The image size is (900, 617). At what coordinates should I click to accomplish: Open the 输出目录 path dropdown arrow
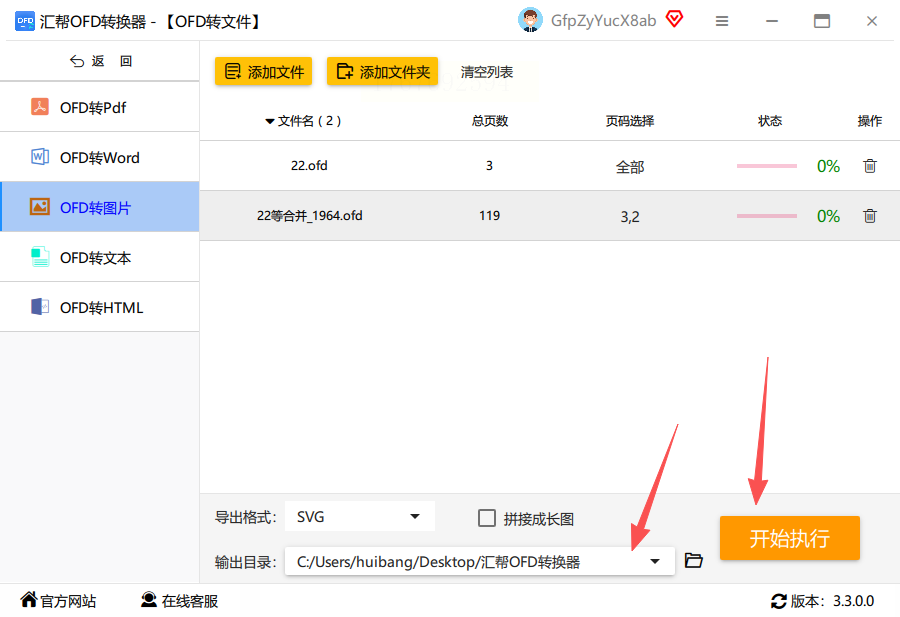click(x=654, y=561)
